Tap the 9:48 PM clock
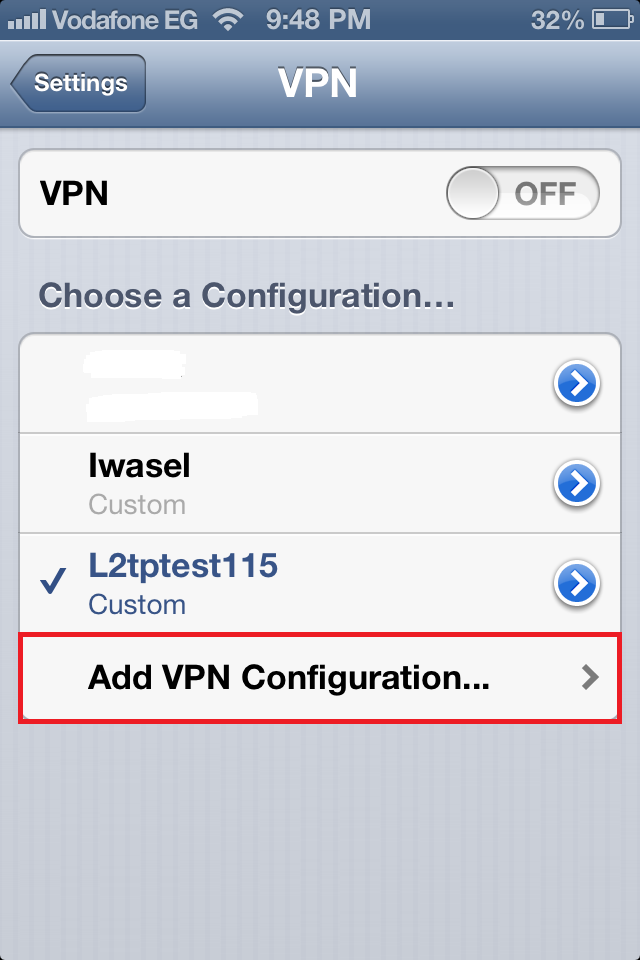Screen dimensions: 640x960 pos(318,20)
